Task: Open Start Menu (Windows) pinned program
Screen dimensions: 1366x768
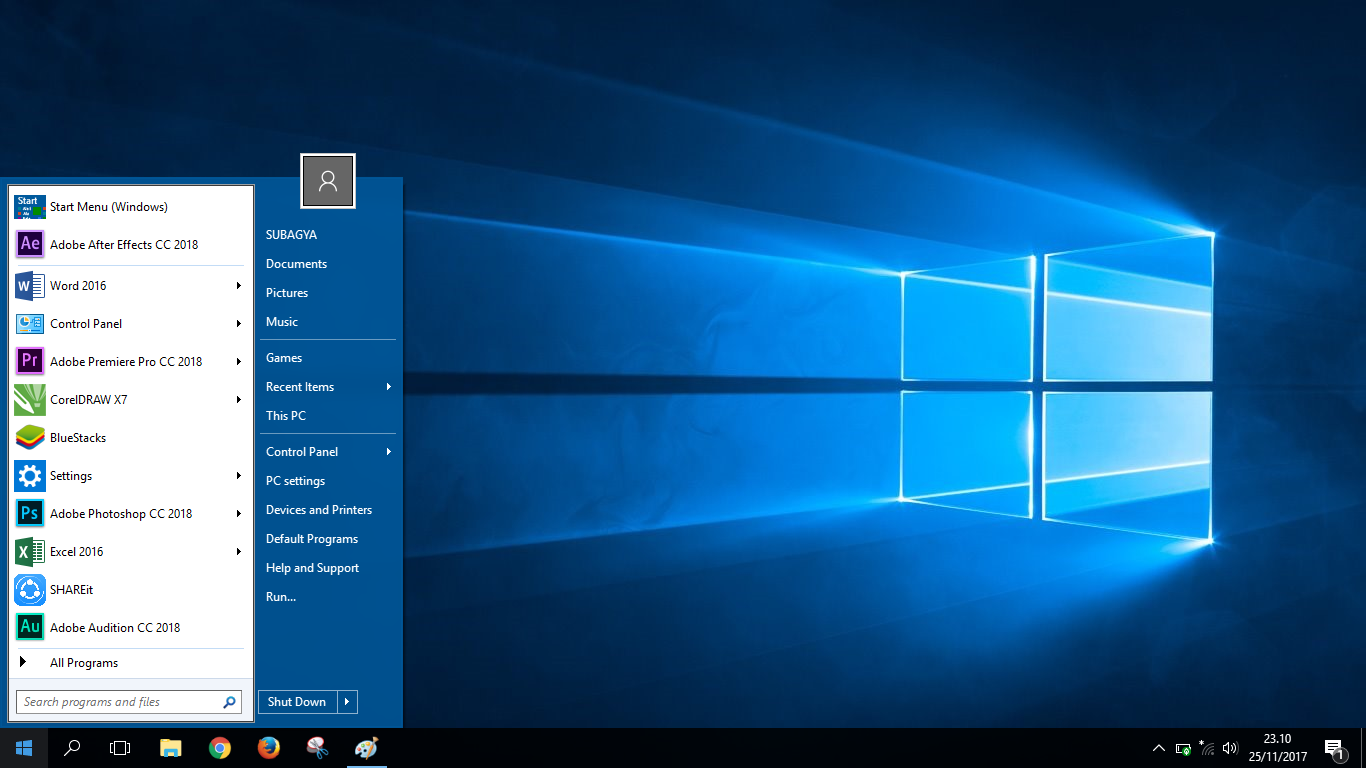Action: (x=130, y=207)
